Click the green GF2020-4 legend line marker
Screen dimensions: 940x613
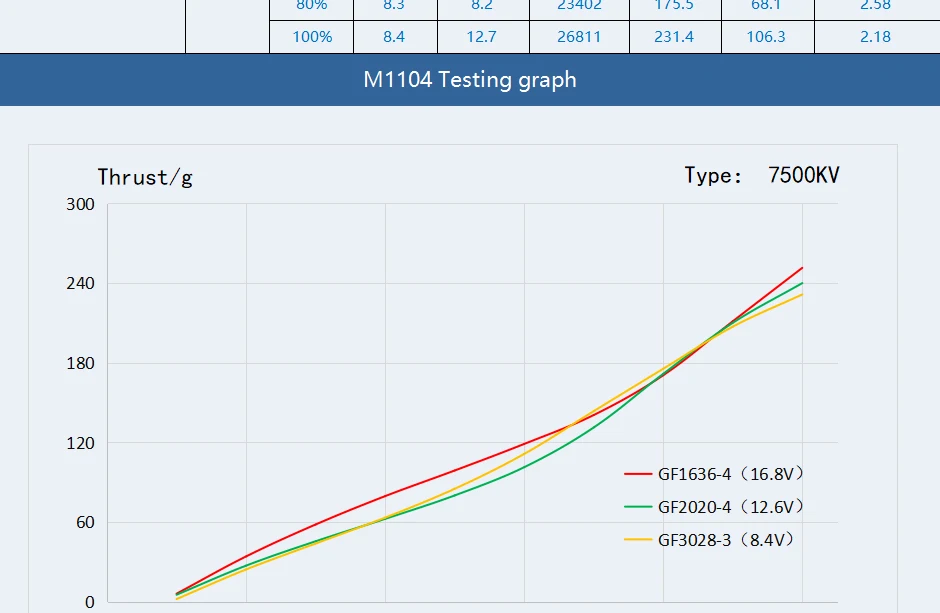[x=637, y=507]
